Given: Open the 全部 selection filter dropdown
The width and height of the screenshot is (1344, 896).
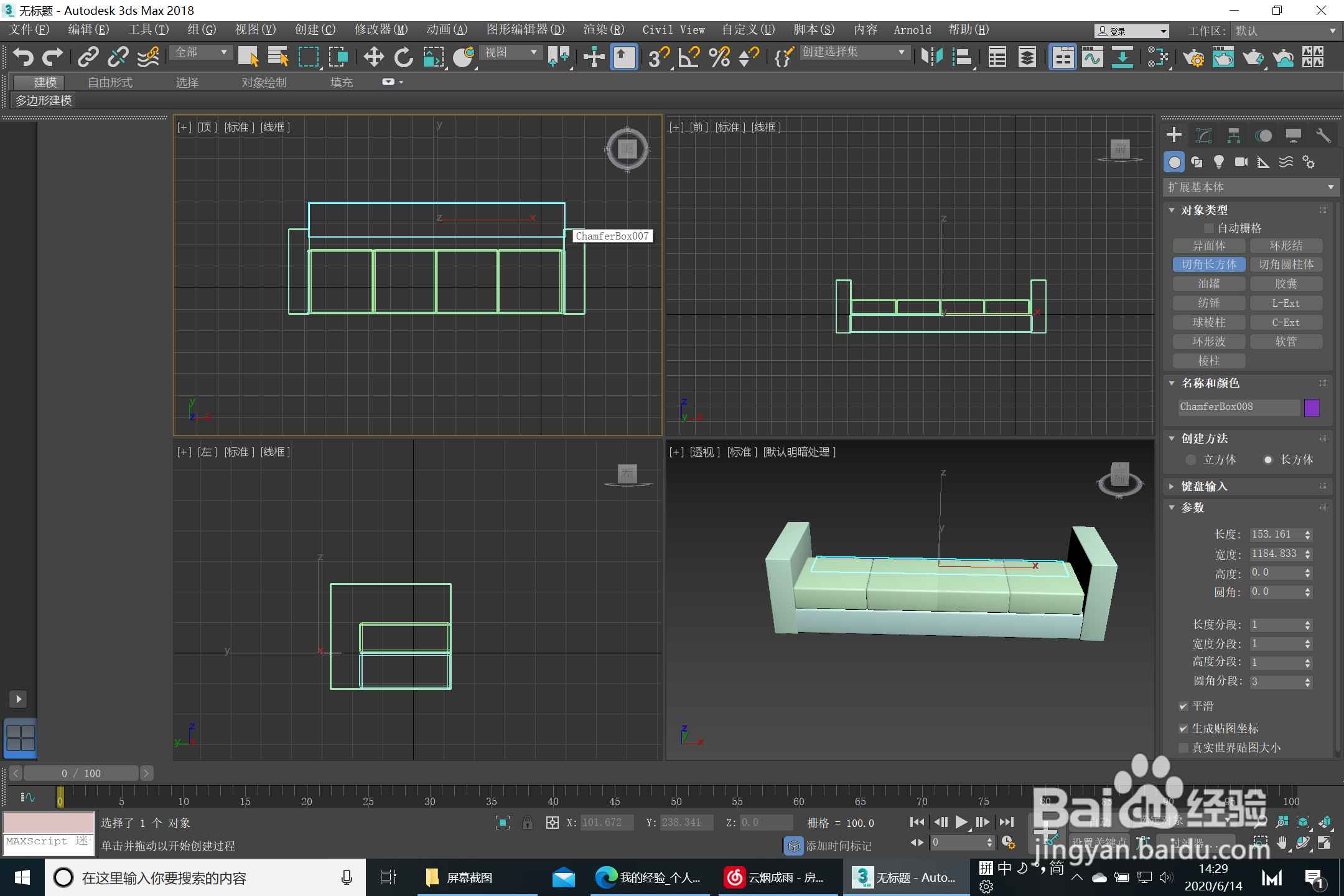Looking at the screenshot, I should tap(200, 52).
